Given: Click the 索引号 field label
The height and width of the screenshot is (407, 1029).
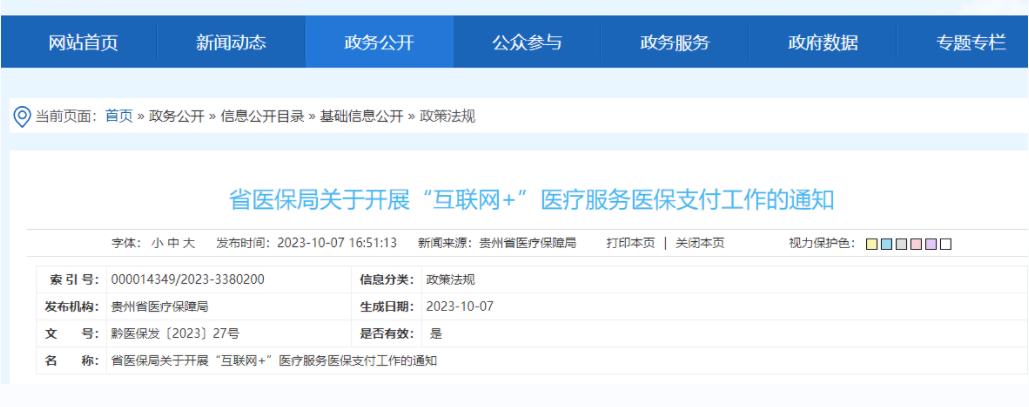Looking at the screenshot, I should click(74, 280).
